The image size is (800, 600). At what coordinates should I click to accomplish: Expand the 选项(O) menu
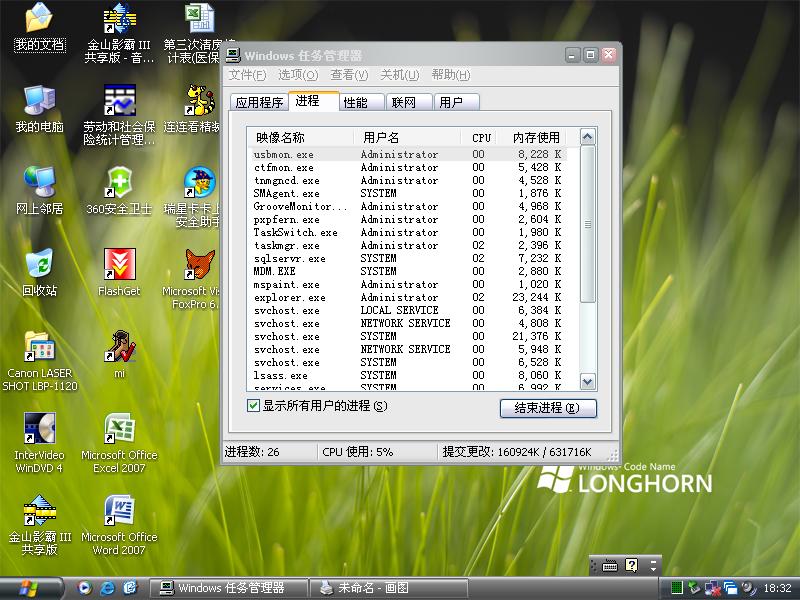pos(297,75)
